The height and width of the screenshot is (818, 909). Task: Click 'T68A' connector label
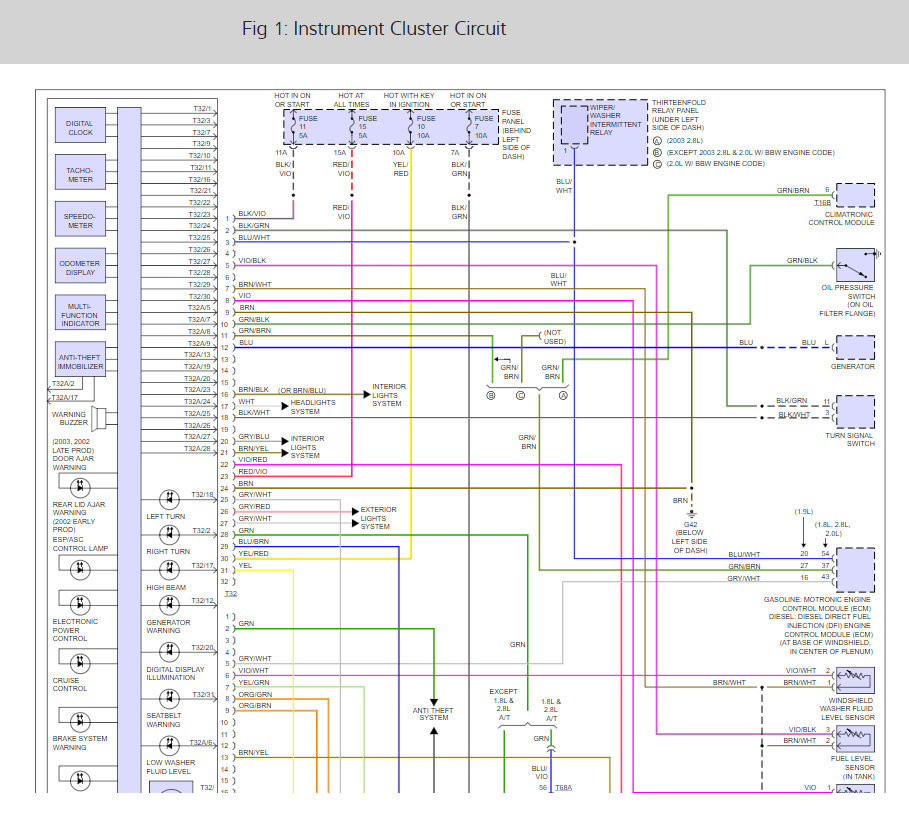coord(563,788)
